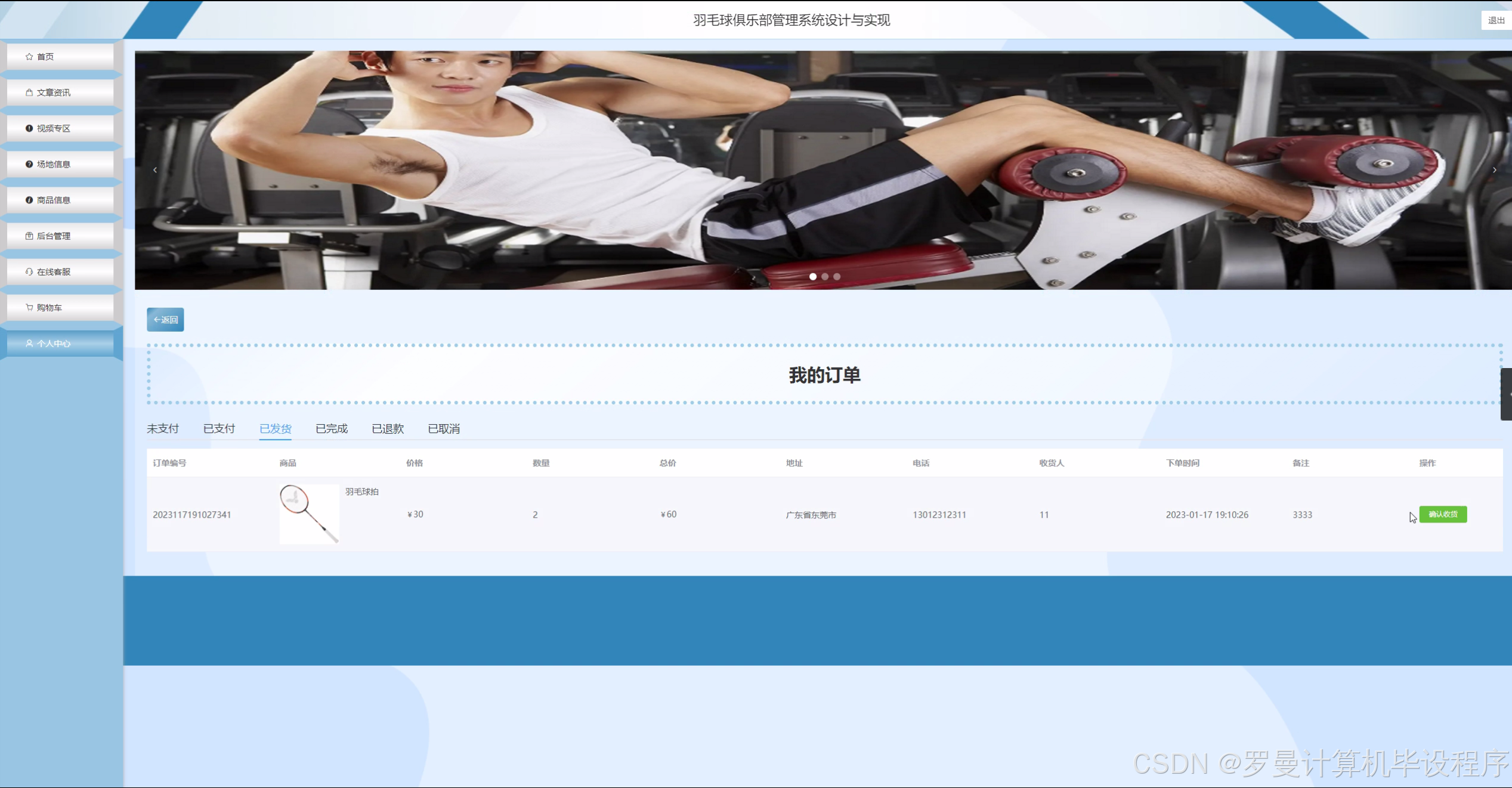Switch to the 已退款 orders tab

coord(388,429)
